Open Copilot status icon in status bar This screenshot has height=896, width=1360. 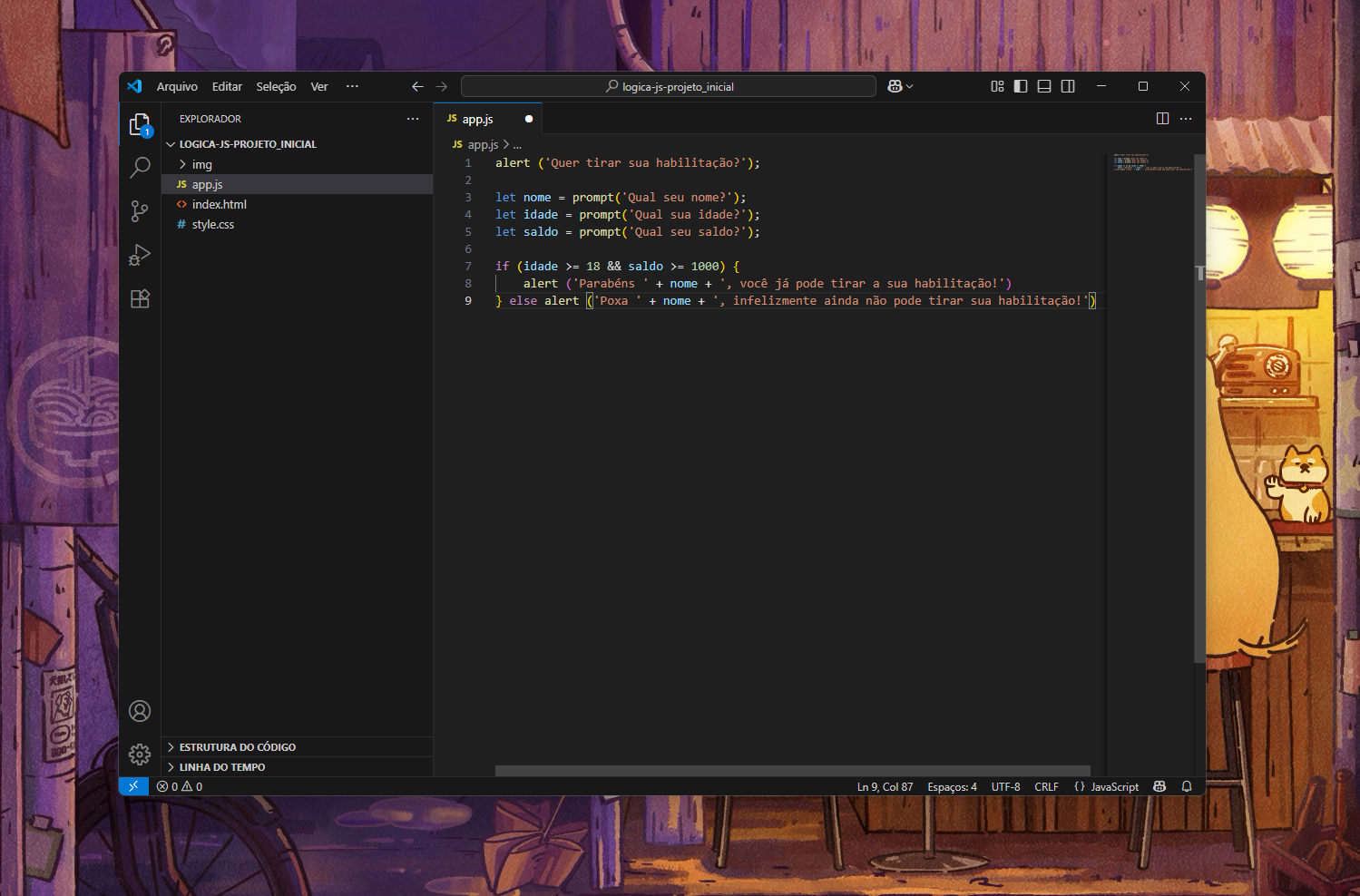(x=1159, y=786)
